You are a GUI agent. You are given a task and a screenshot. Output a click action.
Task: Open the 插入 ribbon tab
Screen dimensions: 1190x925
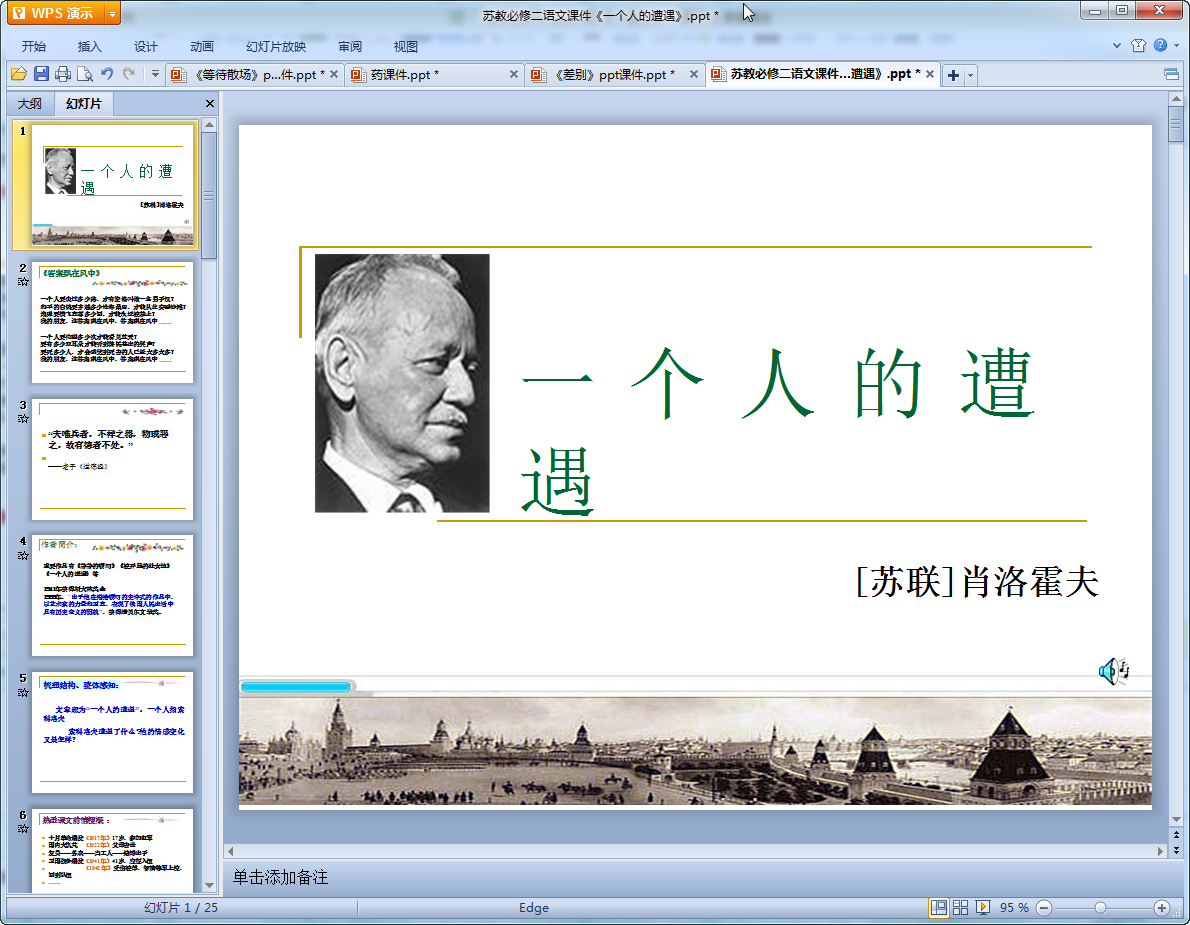[90, 46]
